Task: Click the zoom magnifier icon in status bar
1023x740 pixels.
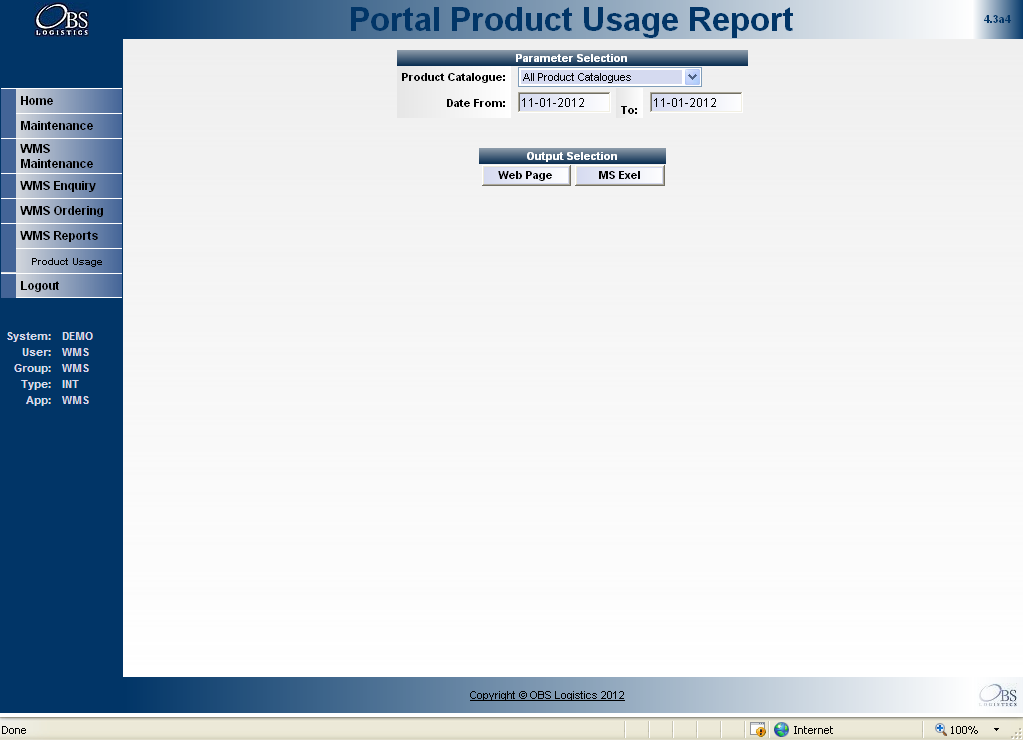Action: coord(940,729)
